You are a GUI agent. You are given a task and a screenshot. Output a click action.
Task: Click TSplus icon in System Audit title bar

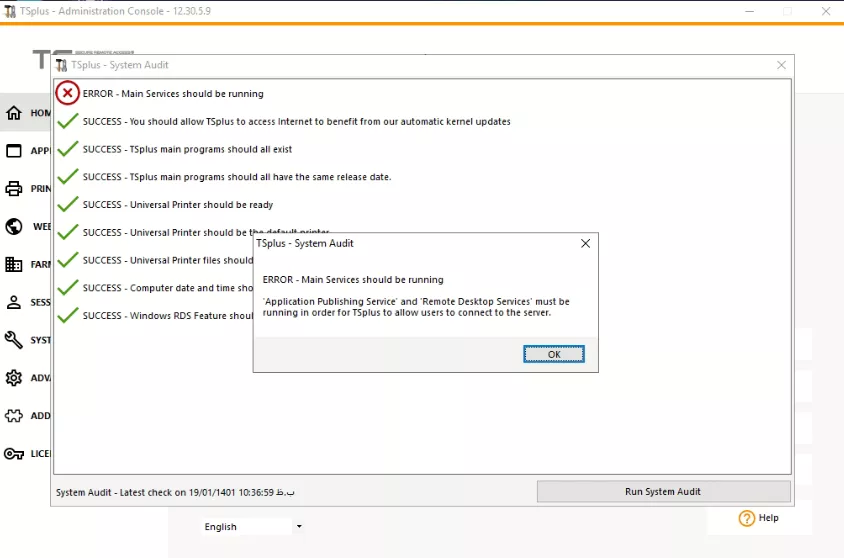tap(61, 65)
